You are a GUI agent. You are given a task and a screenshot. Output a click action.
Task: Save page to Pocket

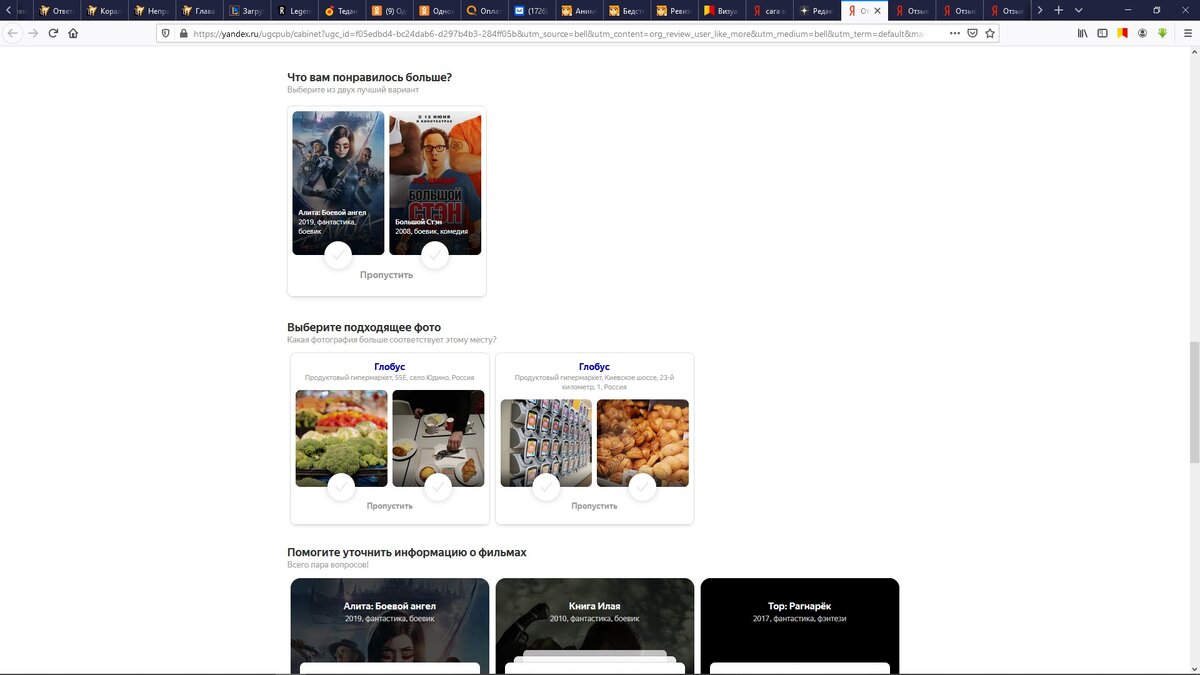(971, 33)
